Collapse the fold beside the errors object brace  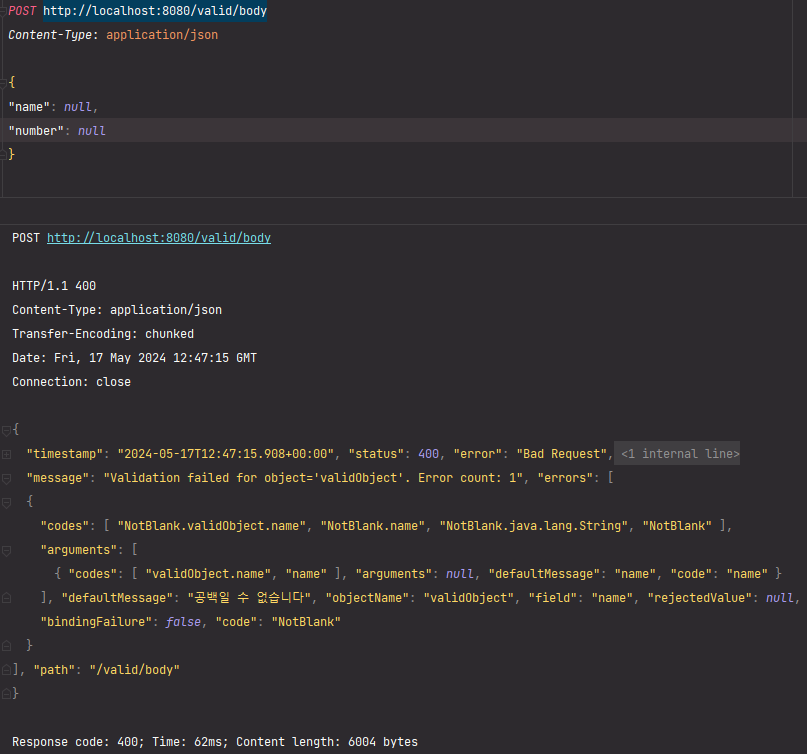pyautogui.click(x=6, y=502)
